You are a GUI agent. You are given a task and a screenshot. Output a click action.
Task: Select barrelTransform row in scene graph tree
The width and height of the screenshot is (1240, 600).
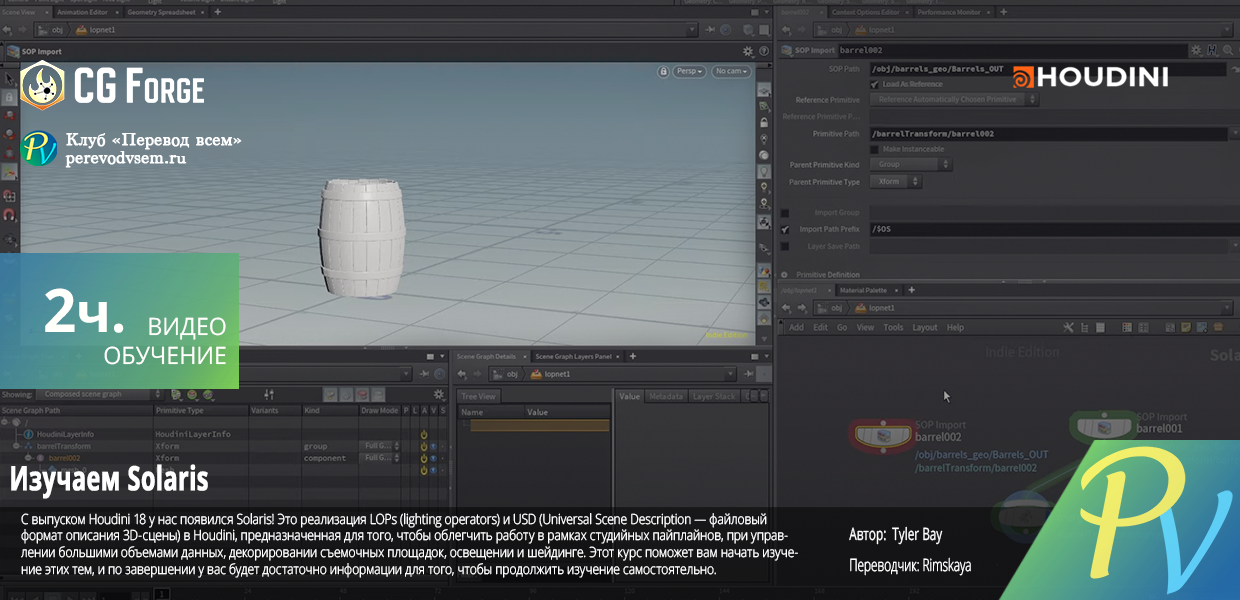(63, 446)
